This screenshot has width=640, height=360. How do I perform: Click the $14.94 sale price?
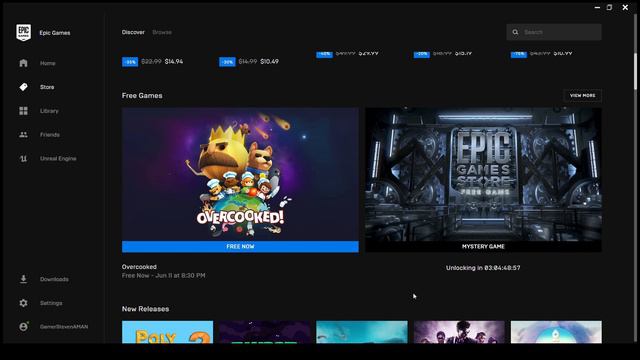point(174,62)
